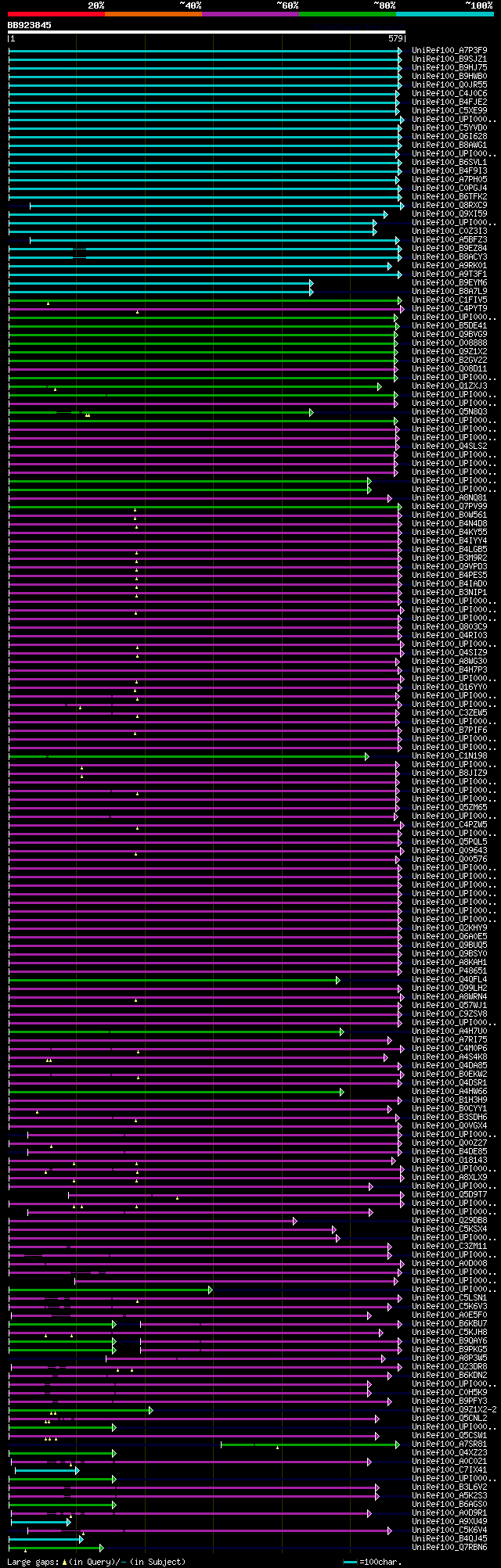Select the UniRef100_C5XE99 label
Image resolution: width=501 pixels, height=1568 pixels.
coord(449,110)
